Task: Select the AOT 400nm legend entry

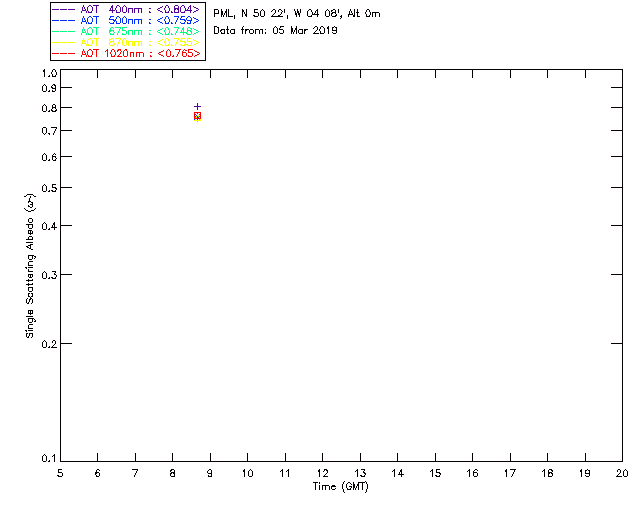Action: tap(140, 10)
